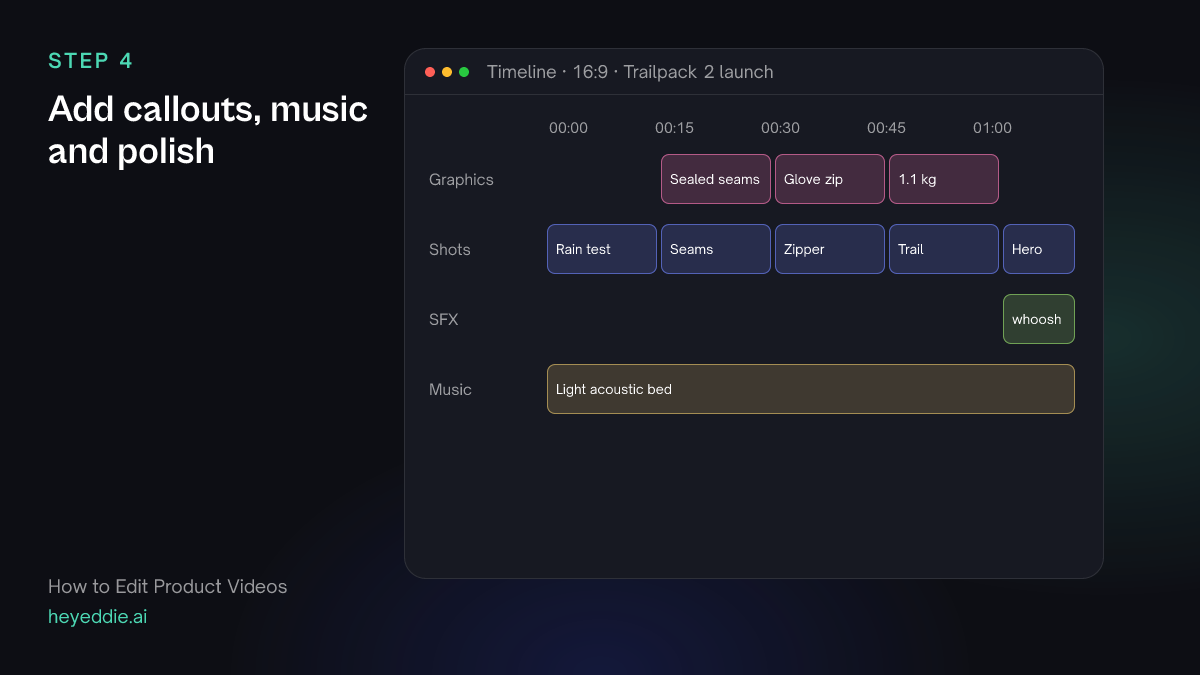Select the Trail shot clip

click(x=944, y=249)
